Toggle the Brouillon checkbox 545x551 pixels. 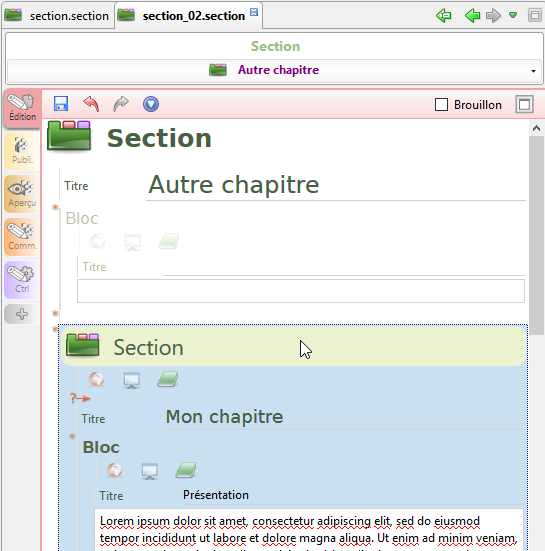pyautogui.click(x=441, y=105)
